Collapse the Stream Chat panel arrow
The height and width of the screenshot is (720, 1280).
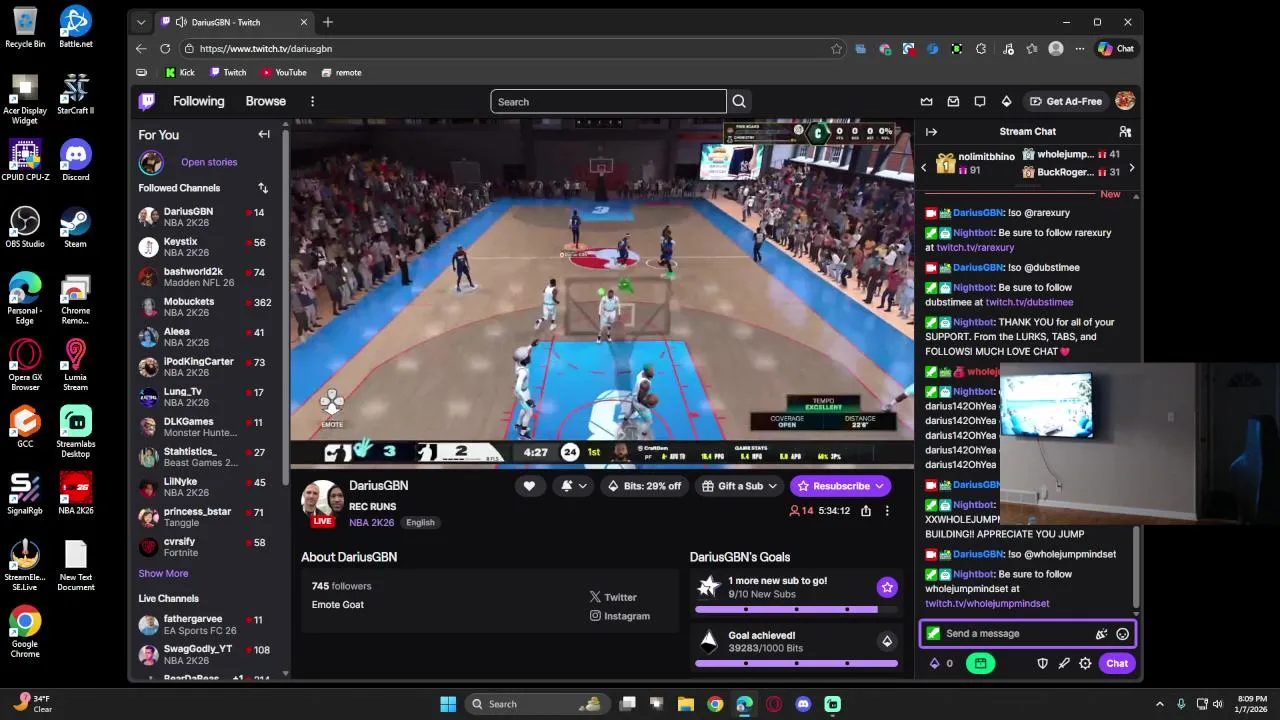click(x=931, y=131)
